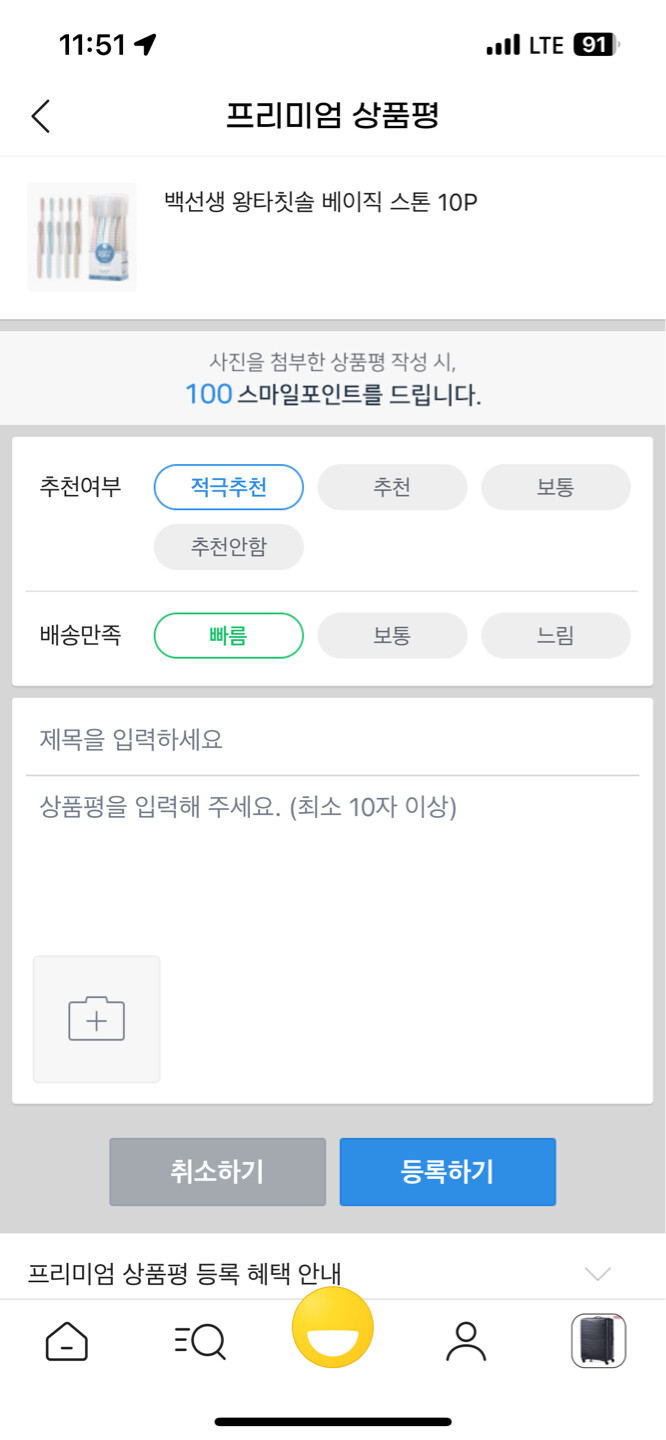The width and height of the screenshot is (666, 1440).
Task: Expand 프리미엄 상품평 등록 혜택 안내 chevron
Action: click(597, 1273)
